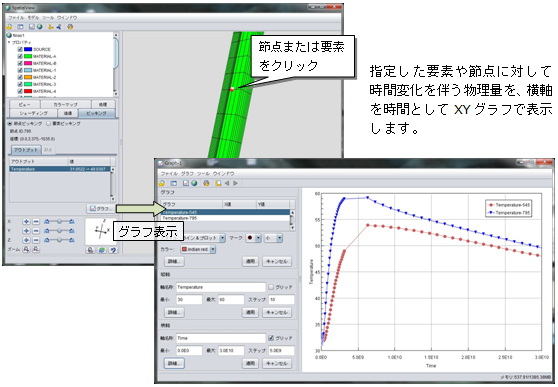Screen dimensions: 558x387
Task: Switch to the カラーマップ tab
Action: click(65, 105)
